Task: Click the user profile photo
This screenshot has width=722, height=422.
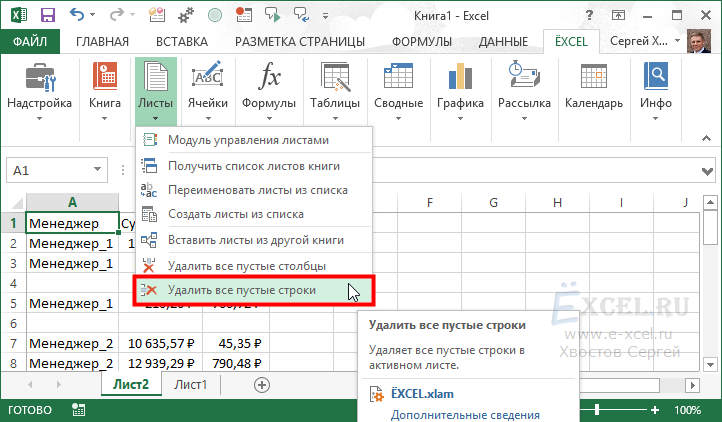Action: 699,41
